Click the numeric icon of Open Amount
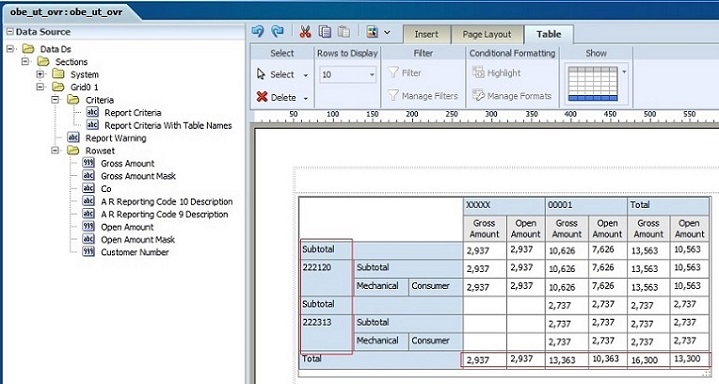 pos(88,227)
